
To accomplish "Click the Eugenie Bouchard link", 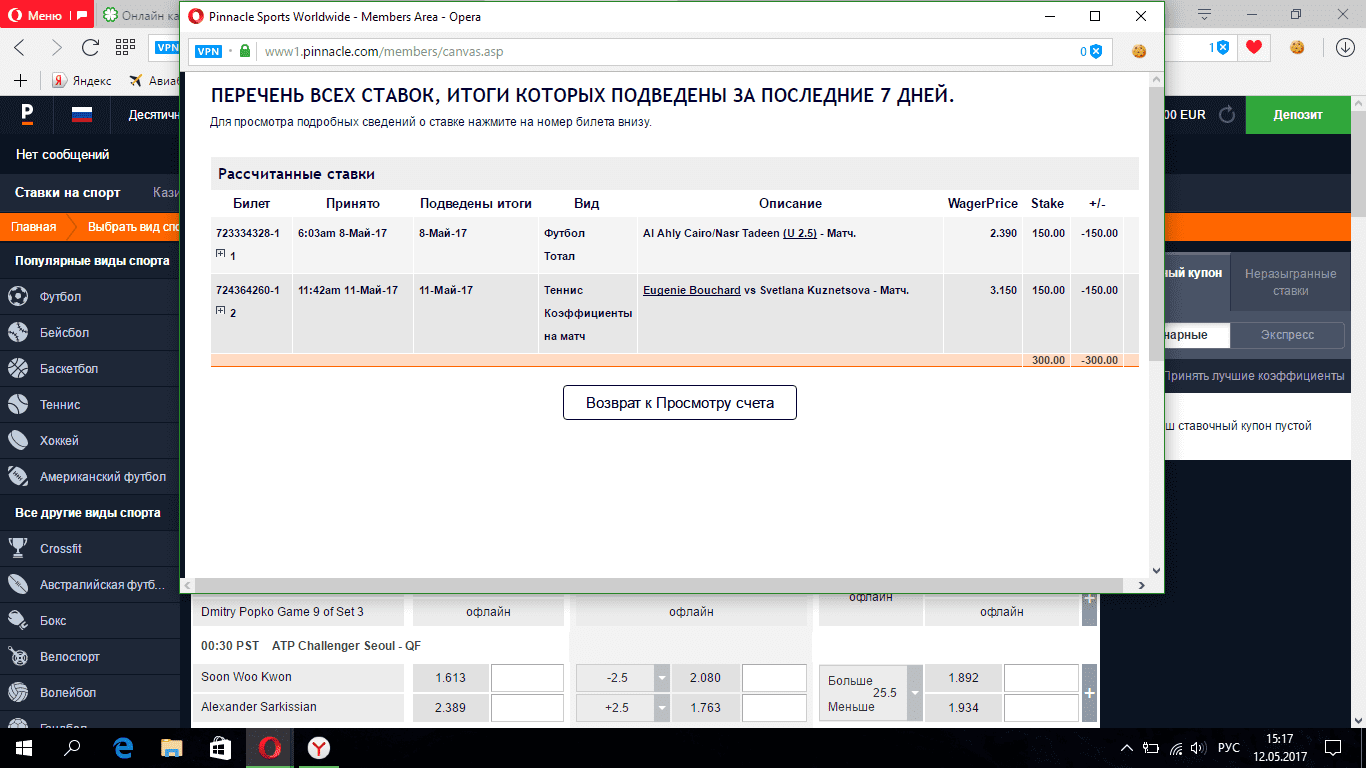I will [x=691, y=290].
